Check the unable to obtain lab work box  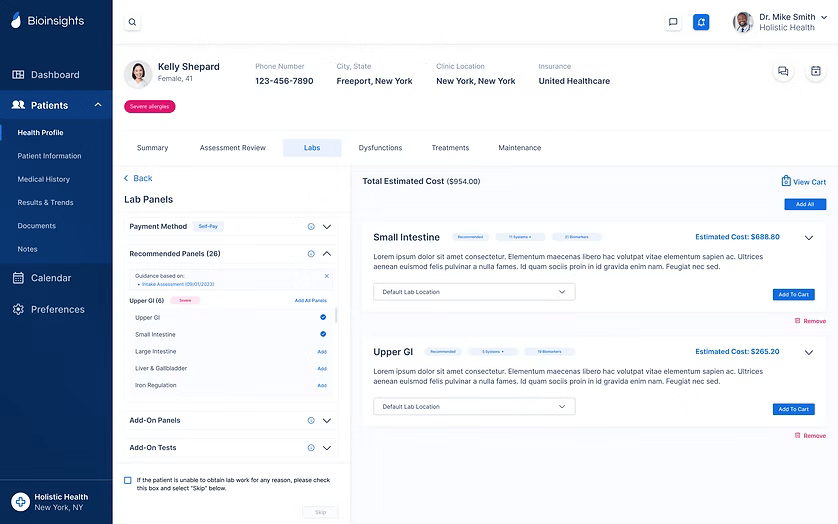coord(128,480)
